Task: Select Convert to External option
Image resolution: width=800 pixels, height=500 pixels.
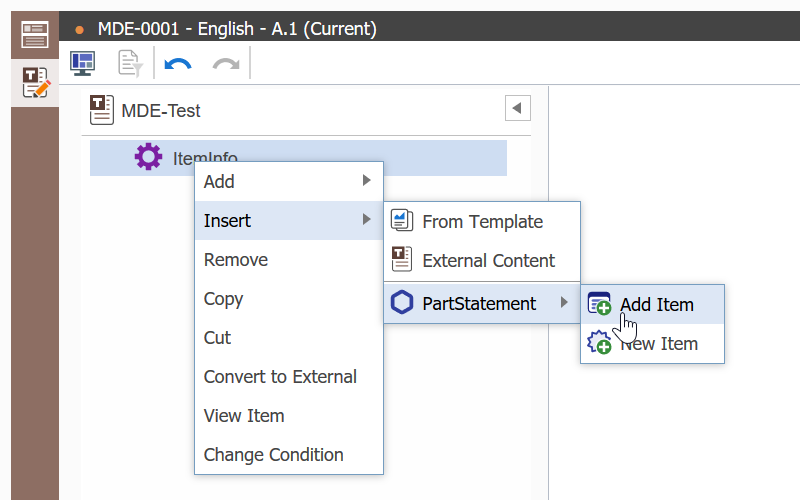Action: click(280, 376)
